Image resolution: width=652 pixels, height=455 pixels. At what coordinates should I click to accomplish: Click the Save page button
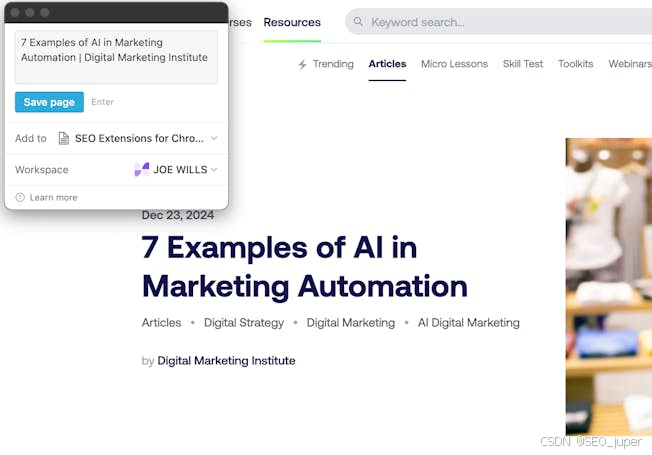pyautogui.click(x=49, y=102)
